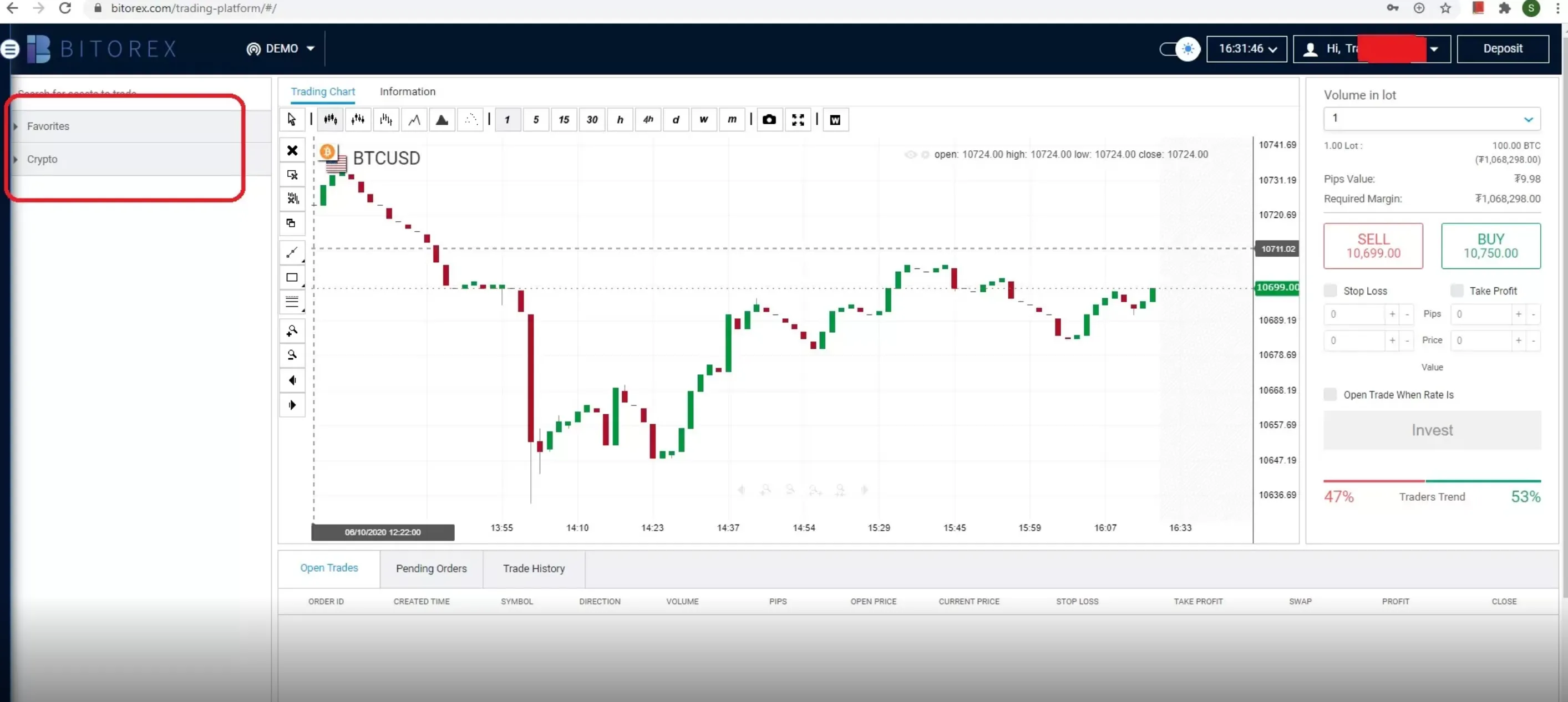Select the pointer cursor tool in chart toolbar
Image resolution: width=1568 pixels, height=702 pixels.
[292, 120]
